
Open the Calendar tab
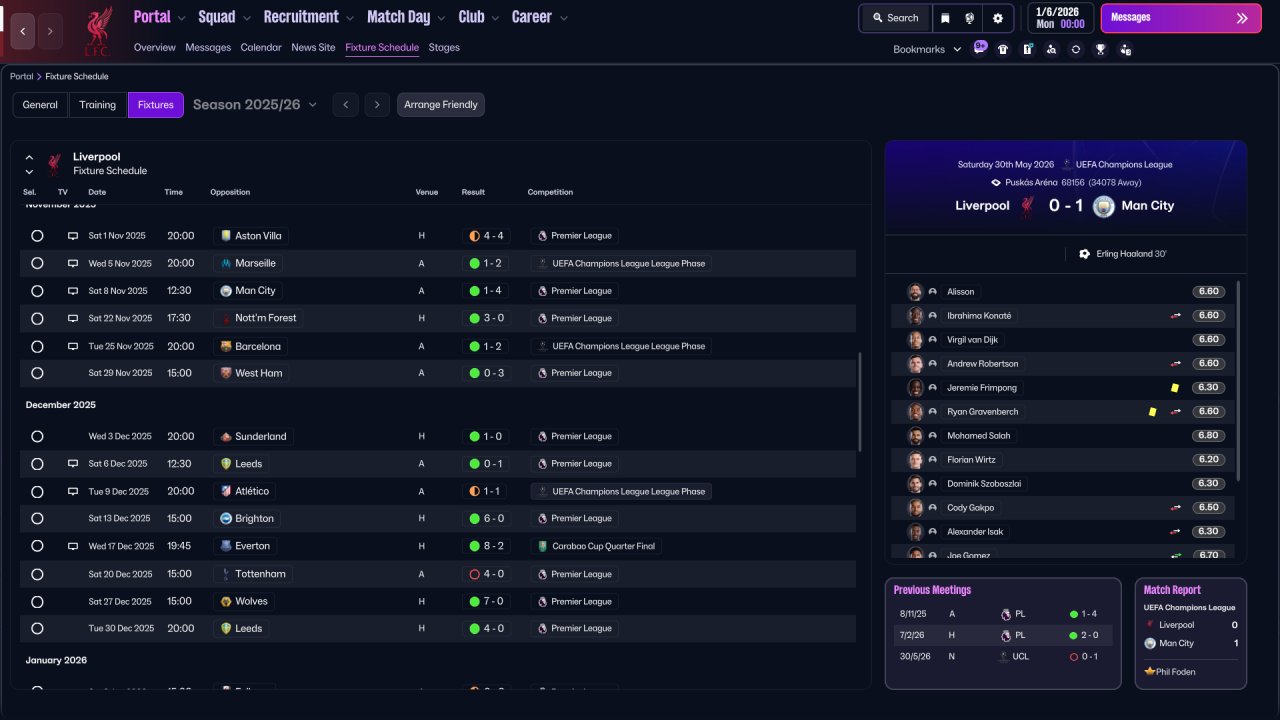pos(261,48)
